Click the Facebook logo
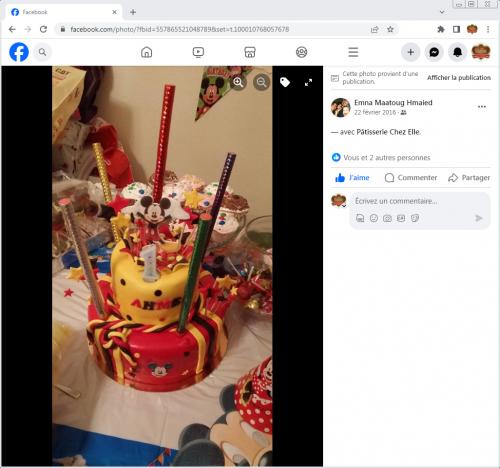The width and height of the screenshot is (500, 468). tap(19, 52)
